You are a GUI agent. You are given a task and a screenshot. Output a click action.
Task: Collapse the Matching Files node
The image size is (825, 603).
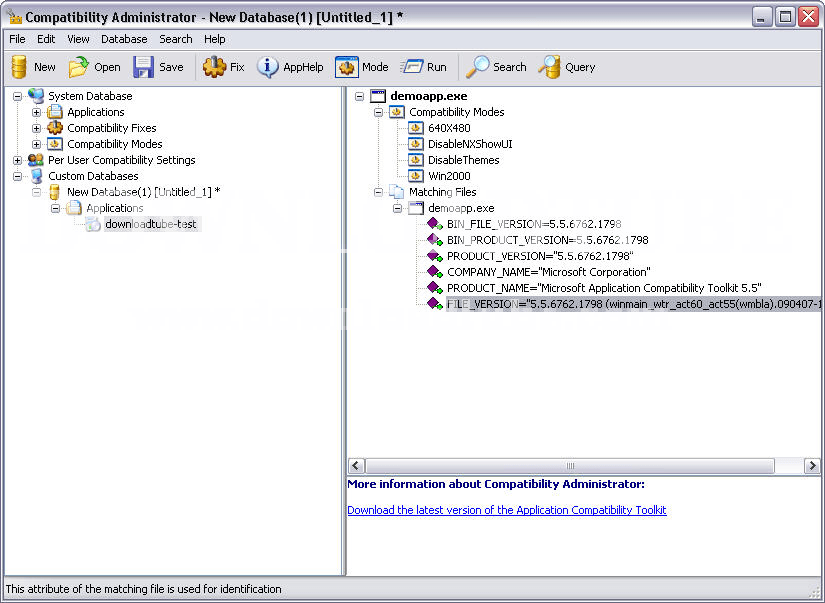[x=379, y=192]
